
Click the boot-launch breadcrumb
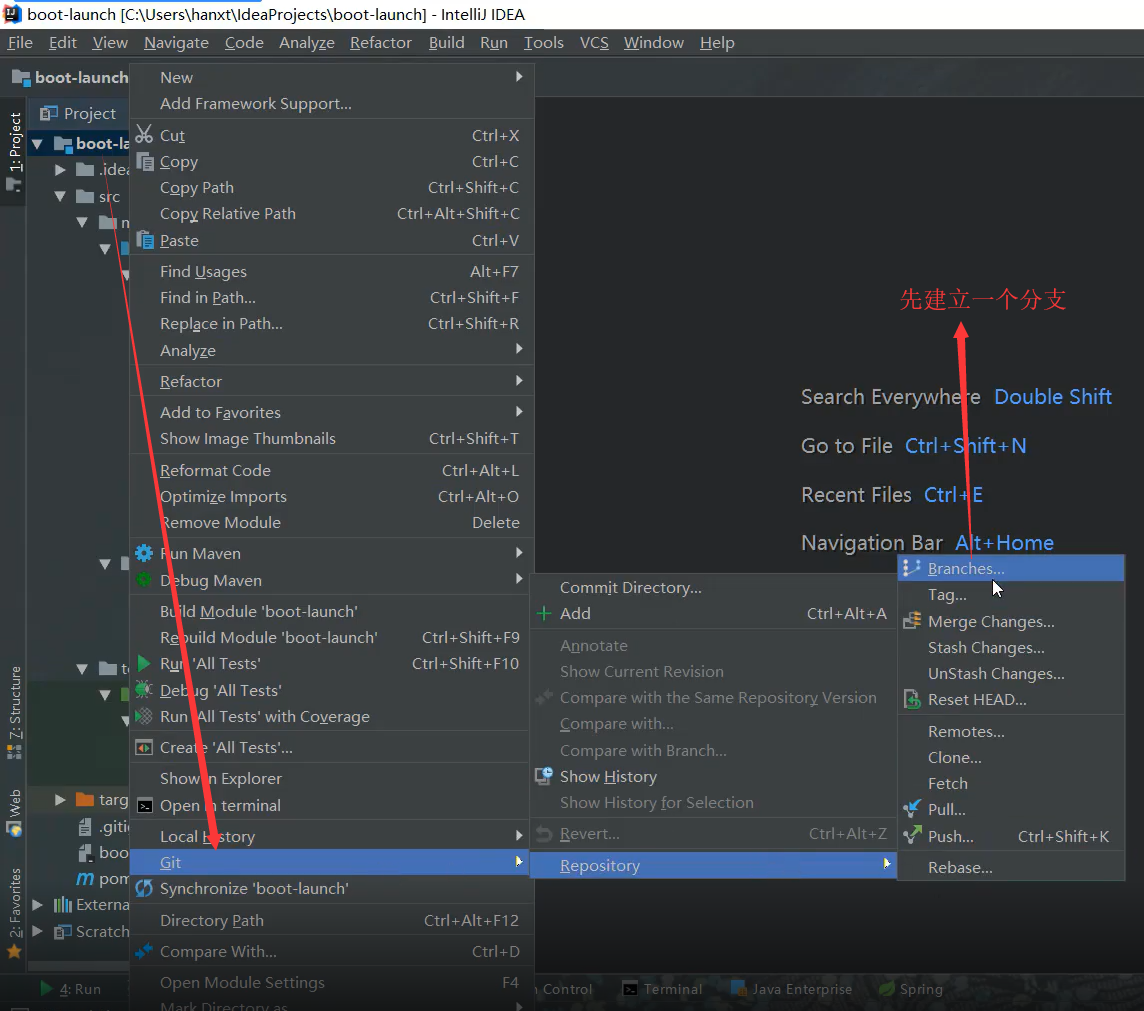coord(71,77)
